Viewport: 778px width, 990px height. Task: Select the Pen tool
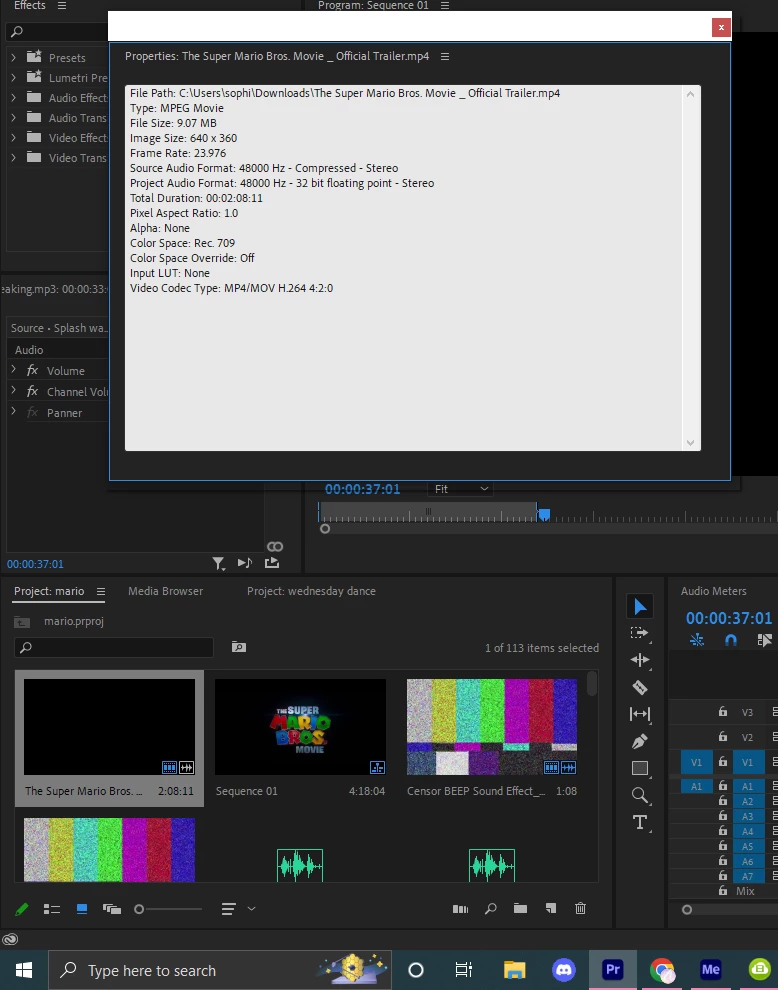pos(640,741)
